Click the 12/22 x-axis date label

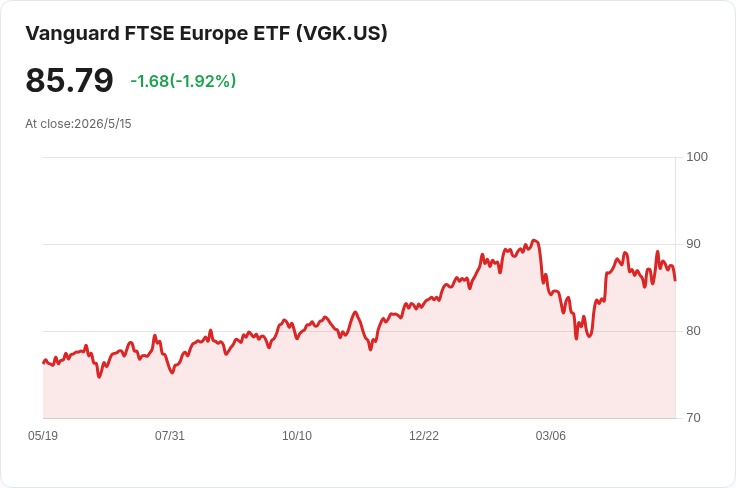[424, 436]
